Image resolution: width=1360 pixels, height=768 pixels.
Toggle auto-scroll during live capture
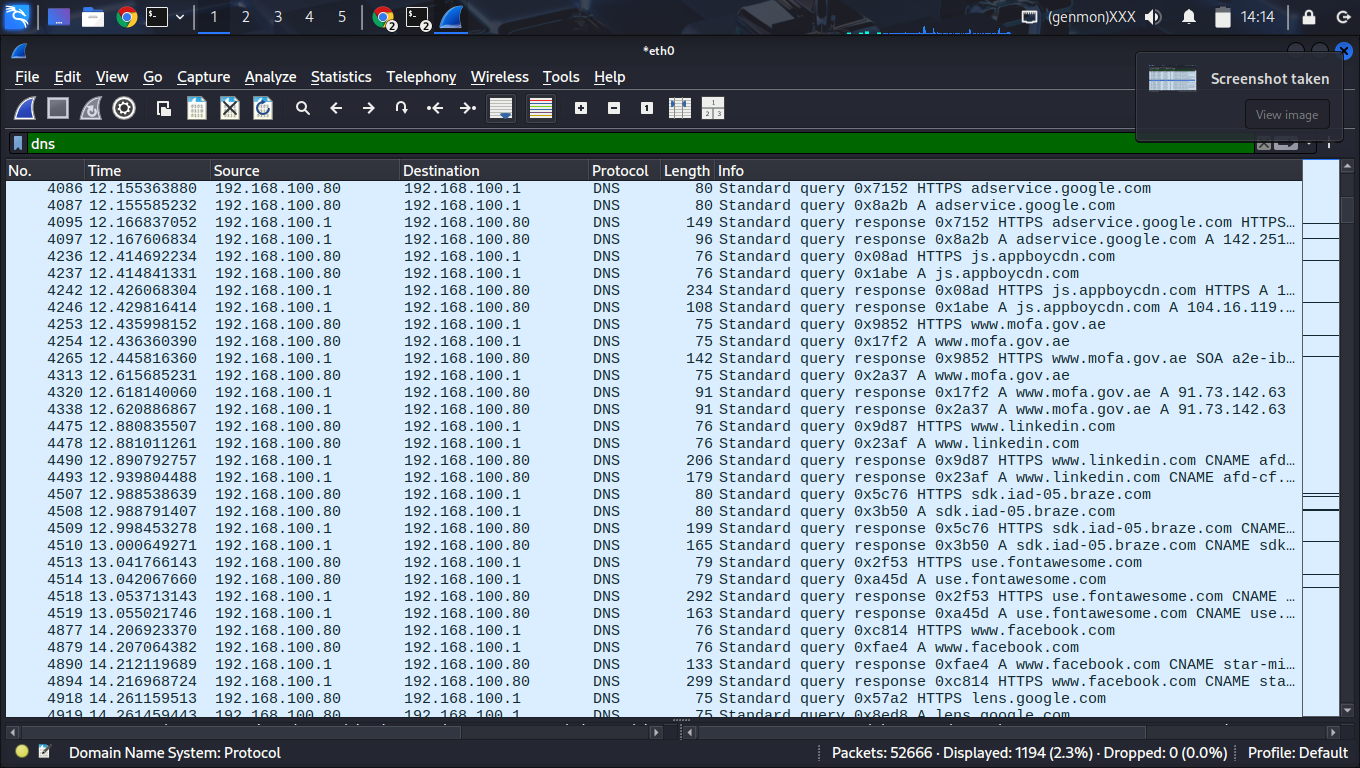tap(501, 108)
